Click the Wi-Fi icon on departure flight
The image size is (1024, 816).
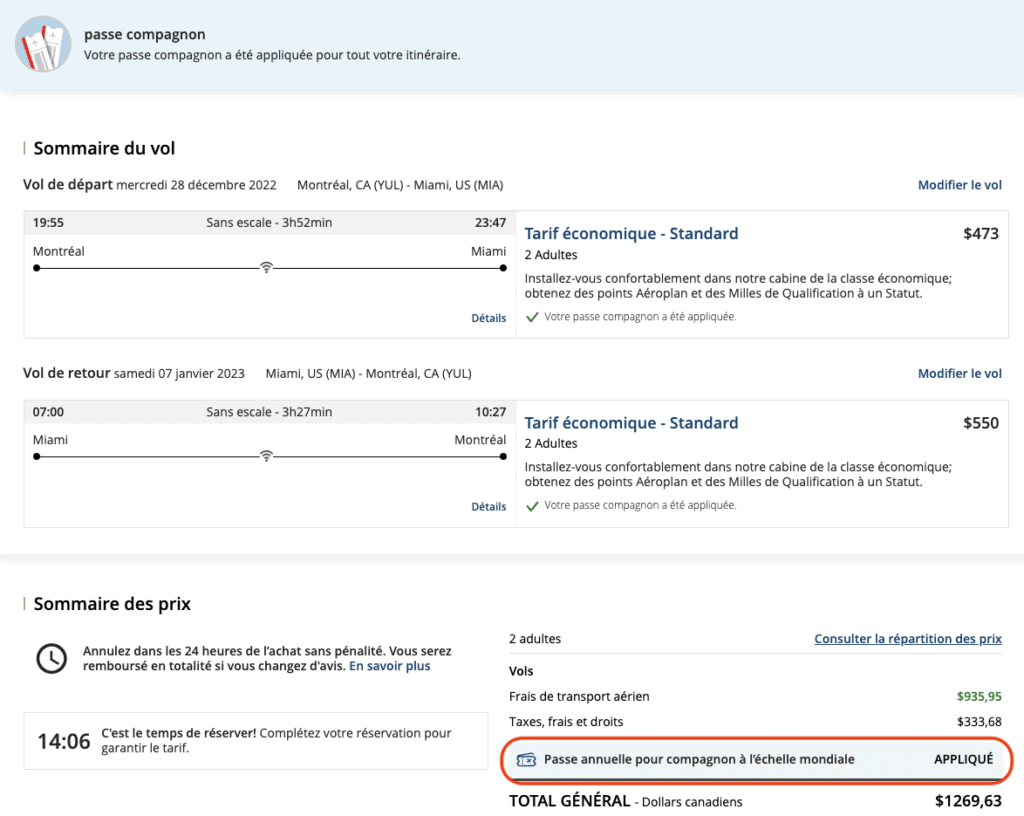coord(266,268)
